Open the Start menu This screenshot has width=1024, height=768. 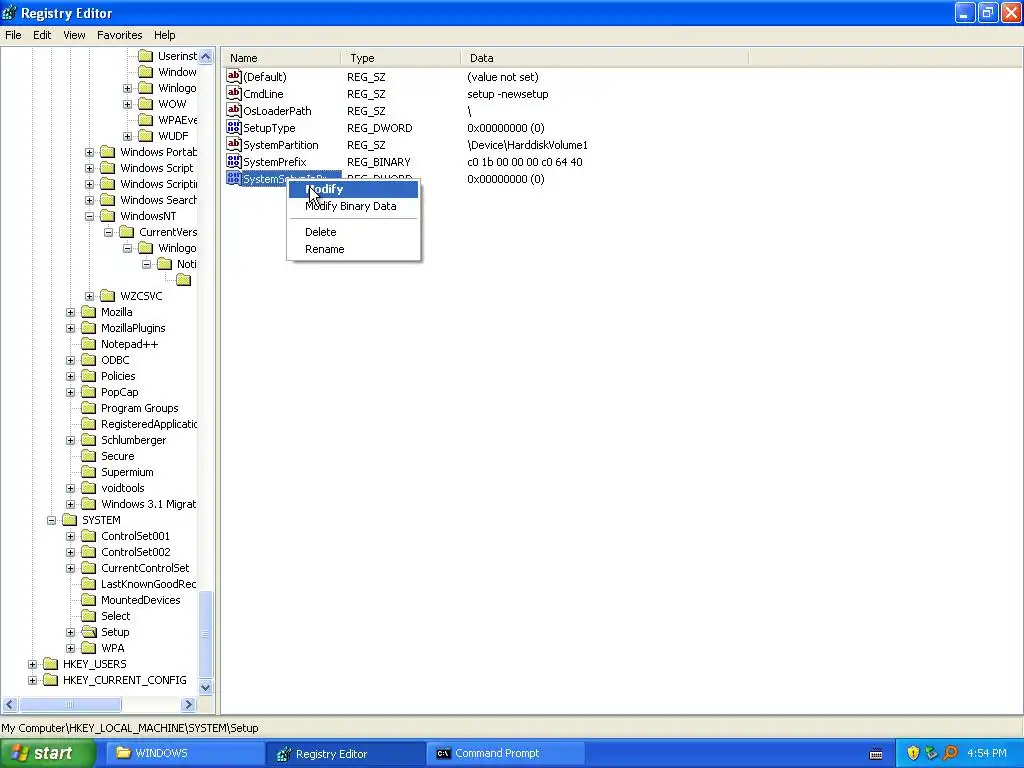48,754
